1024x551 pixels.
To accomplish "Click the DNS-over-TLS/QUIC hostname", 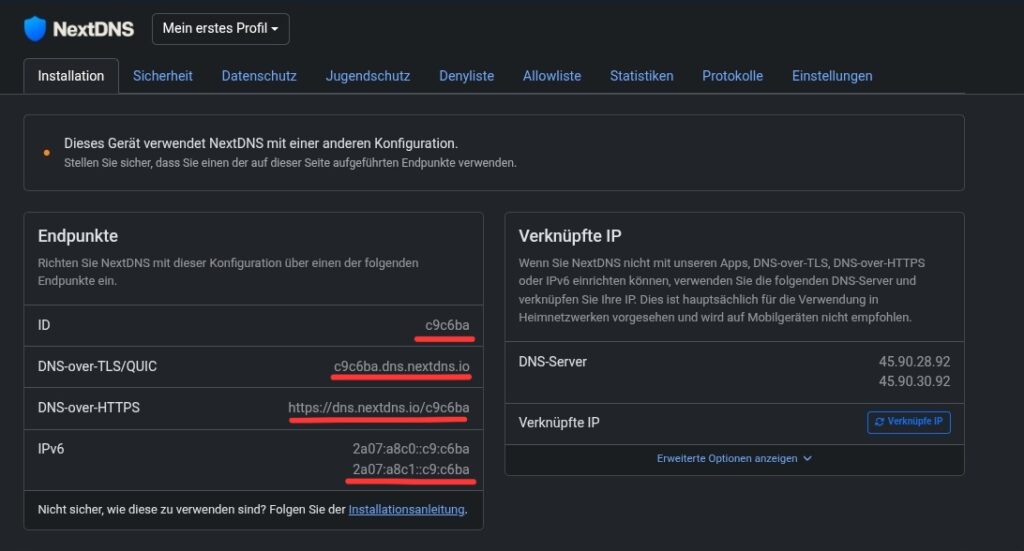I will [x=401, y=366].
